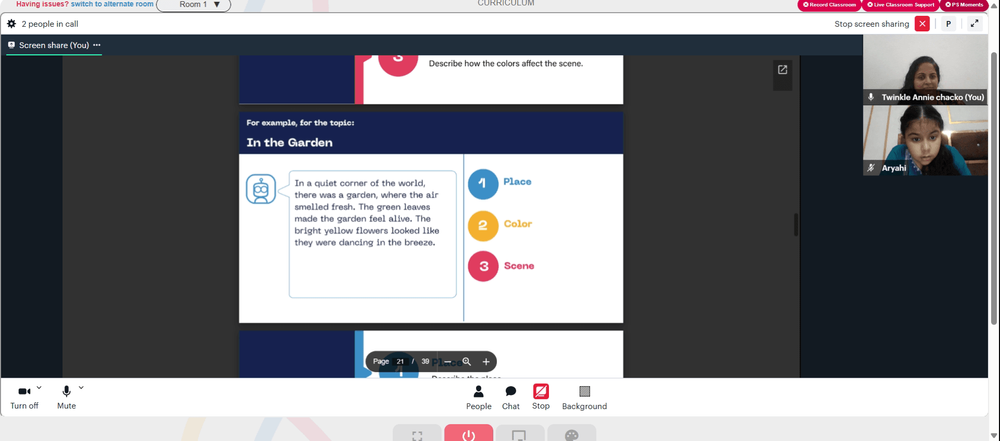Screen dimensions: 1000x441
Task: Click the Record Classroom button
Action: point(829,4)
